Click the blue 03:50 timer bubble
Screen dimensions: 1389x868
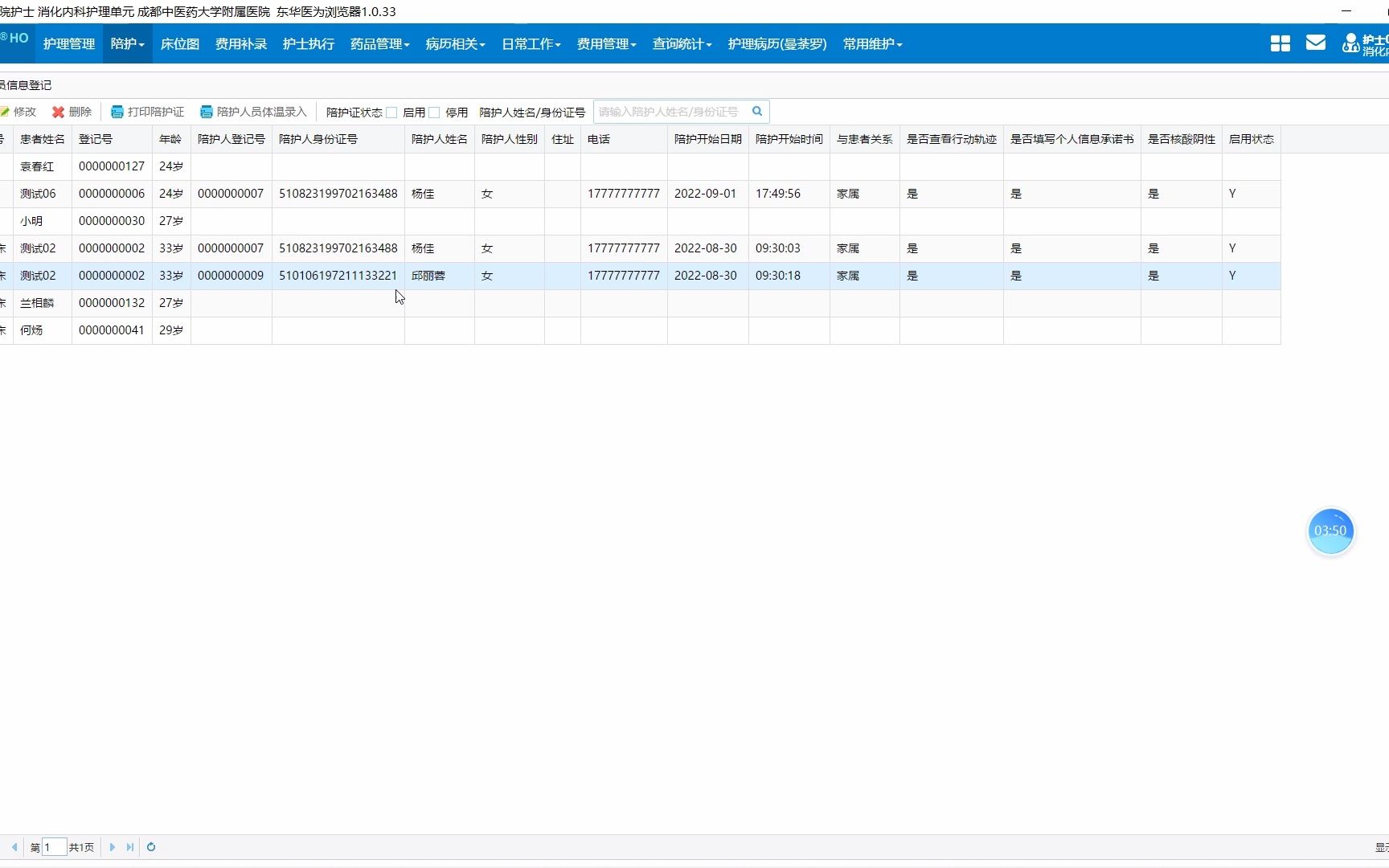1330,530
